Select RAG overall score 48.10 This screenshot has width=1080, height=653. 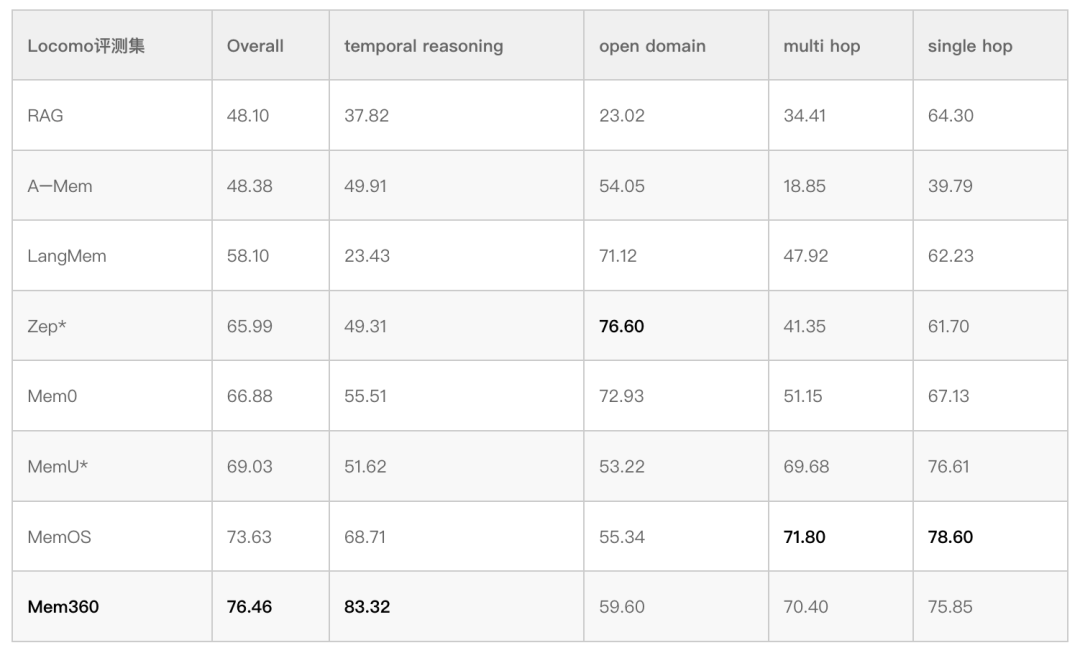pos(247,116)
